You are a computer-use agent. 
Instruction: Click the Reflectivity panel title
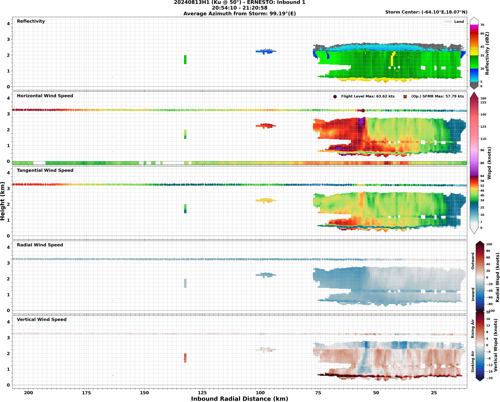pyautogui.click(x=31, y=21)
